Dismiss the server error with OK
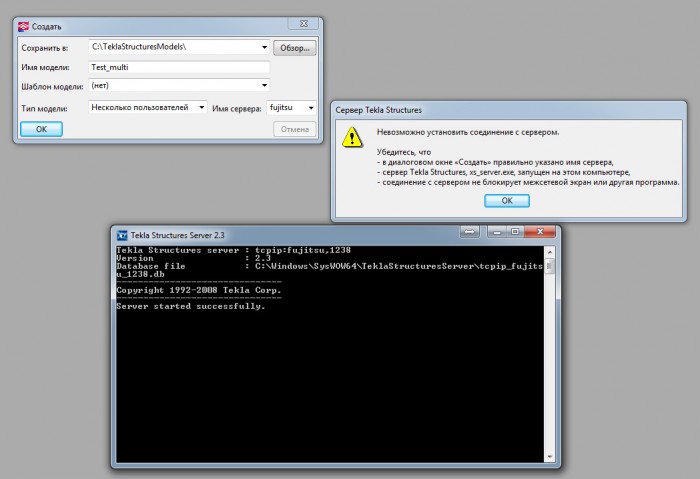The width and height of the screenshot is (700, 479). coord(507,201)
